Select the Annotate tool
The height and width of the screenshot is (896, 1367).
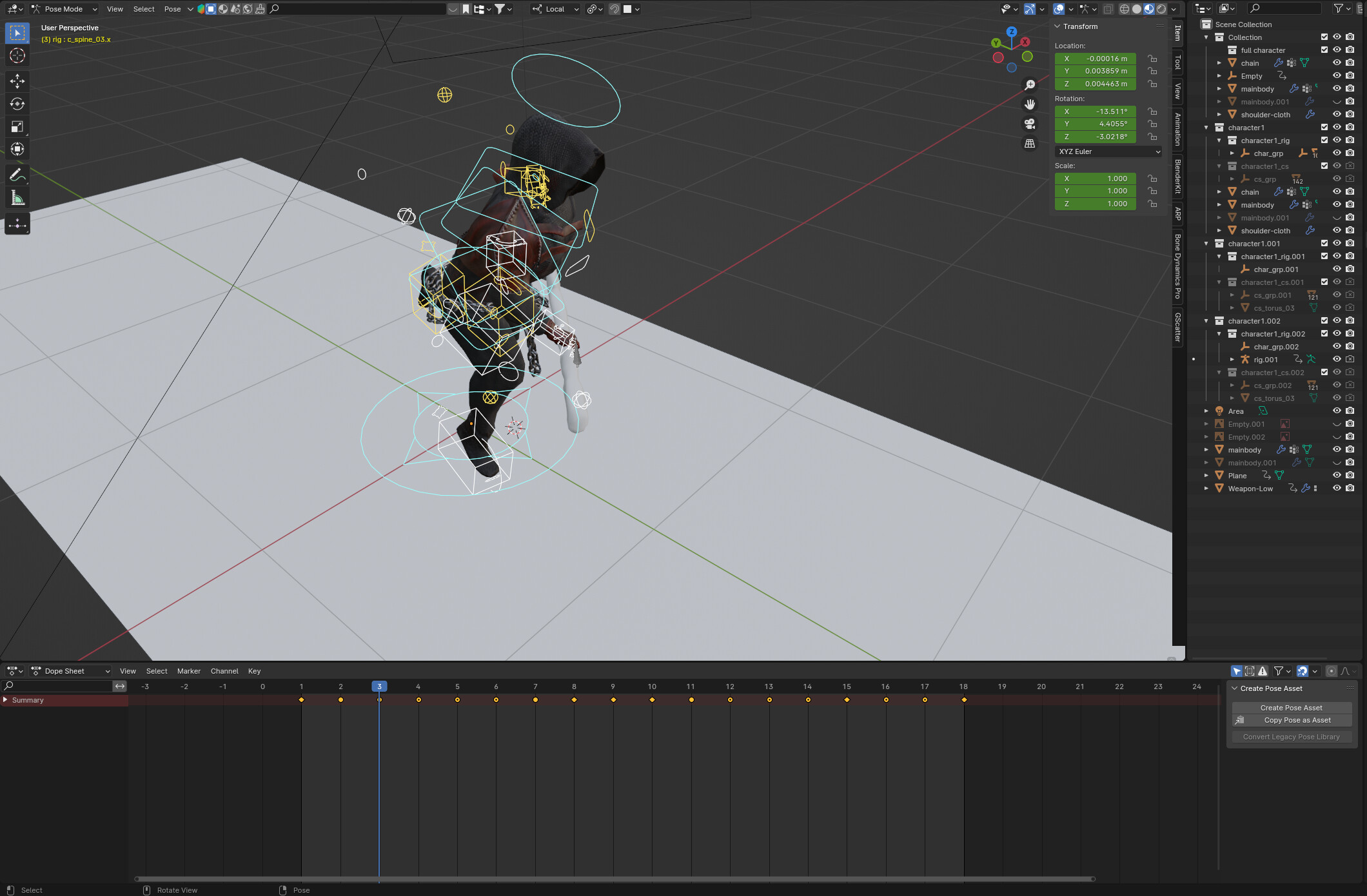[x=17, y=175]
